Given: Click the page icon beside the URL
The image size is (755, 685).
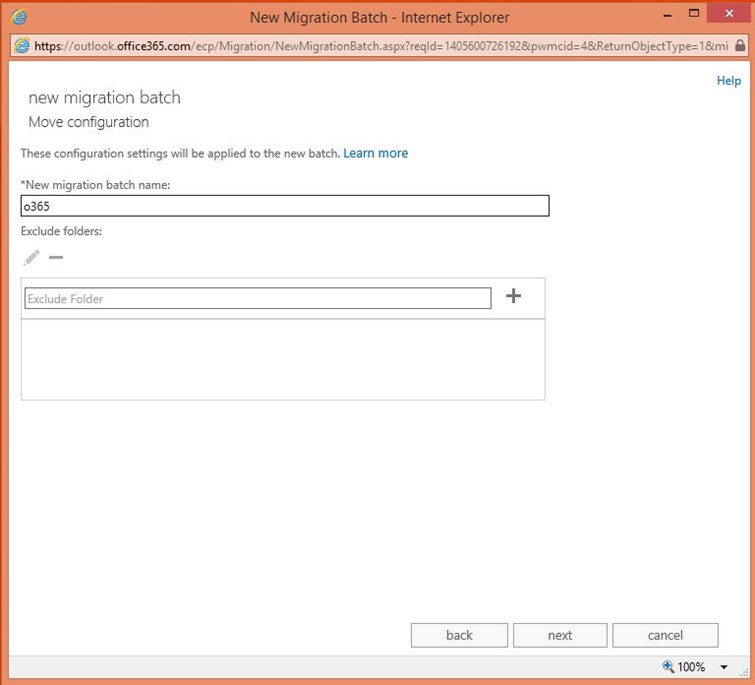Looking at the screenshot, I should pyautogui.click(x=22, y=46).
